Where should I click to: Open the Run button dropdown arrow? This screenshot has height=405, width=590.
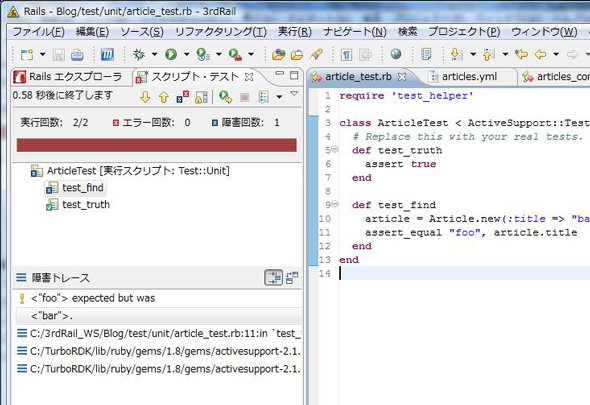coord(187,55)
